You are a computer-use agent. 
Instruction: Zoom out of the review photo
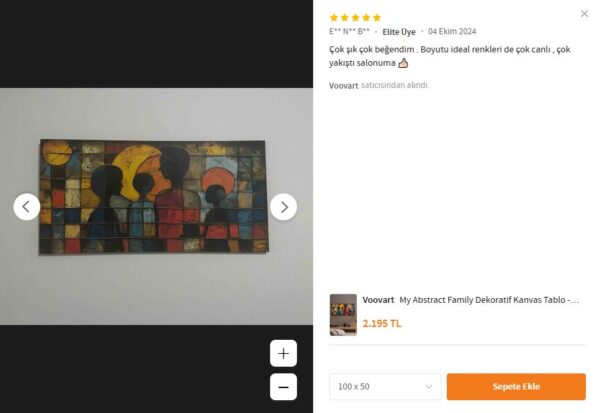(x=284, y=387)
